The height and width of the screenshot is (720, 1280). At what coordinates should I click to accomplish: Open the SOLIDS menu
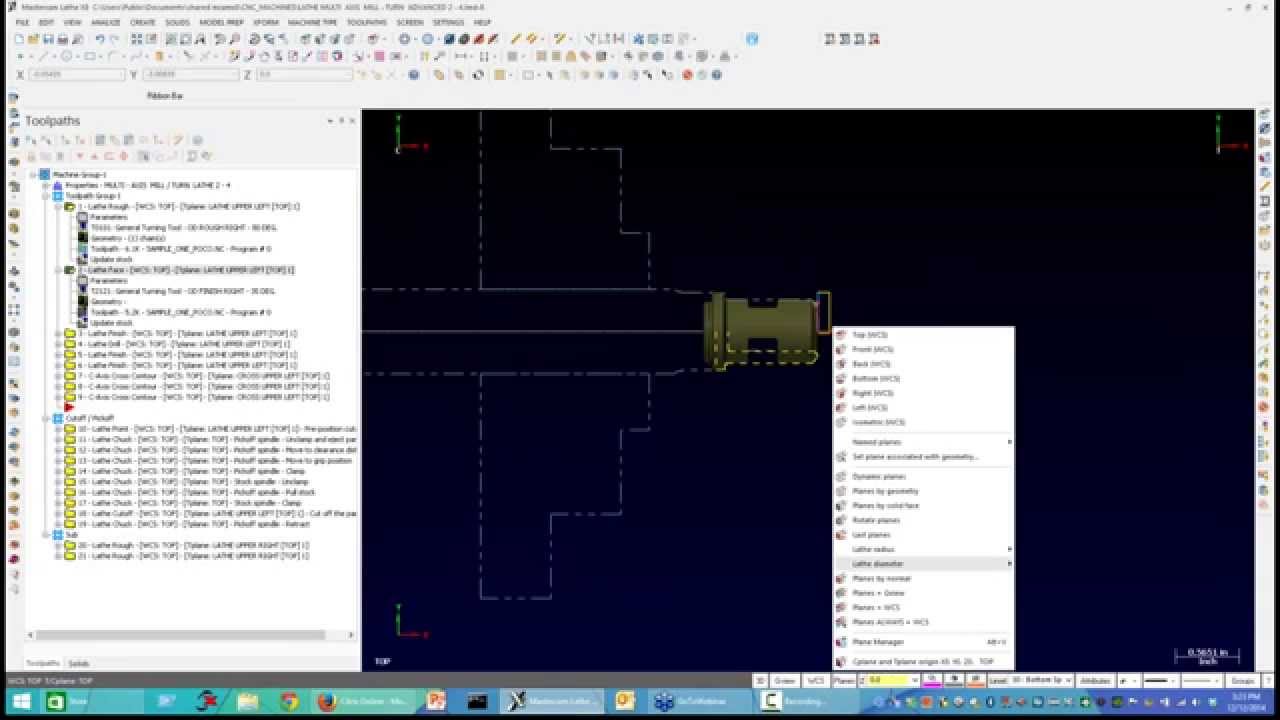coord(177,22)
